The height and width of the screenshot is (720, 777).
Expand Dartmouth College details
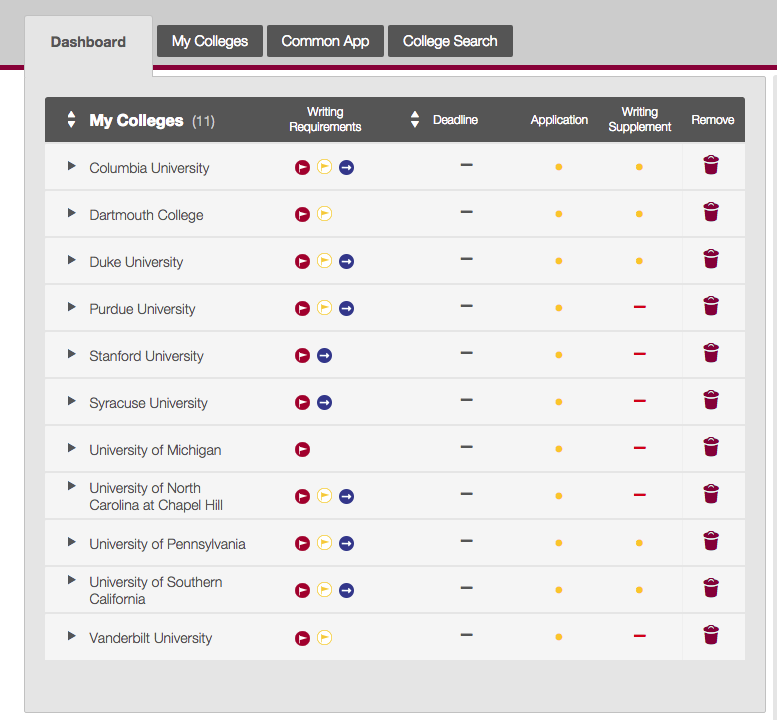(x=72, y=213)
